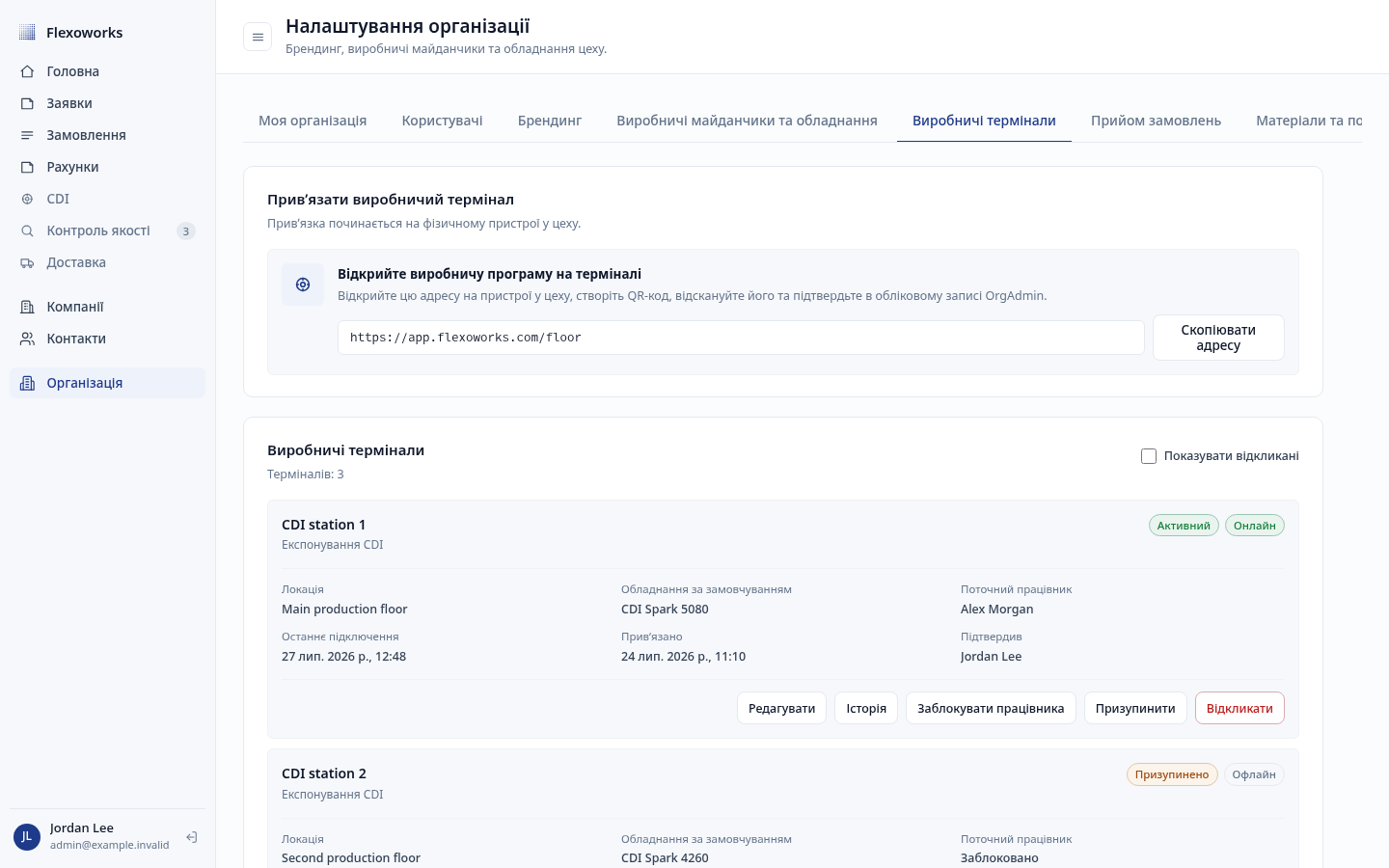The image size is (1389, 868).
Task: Switch to the Моя організація tab
Action: [x=313, y=121]
